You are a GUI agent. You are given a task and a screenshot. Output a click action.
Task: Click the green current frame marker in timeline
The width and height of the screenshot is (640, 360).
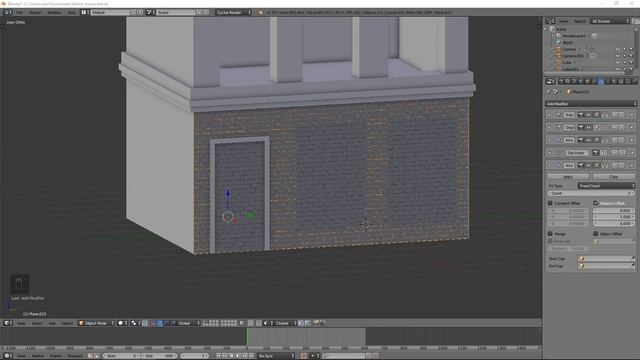[x=247, y=337]
